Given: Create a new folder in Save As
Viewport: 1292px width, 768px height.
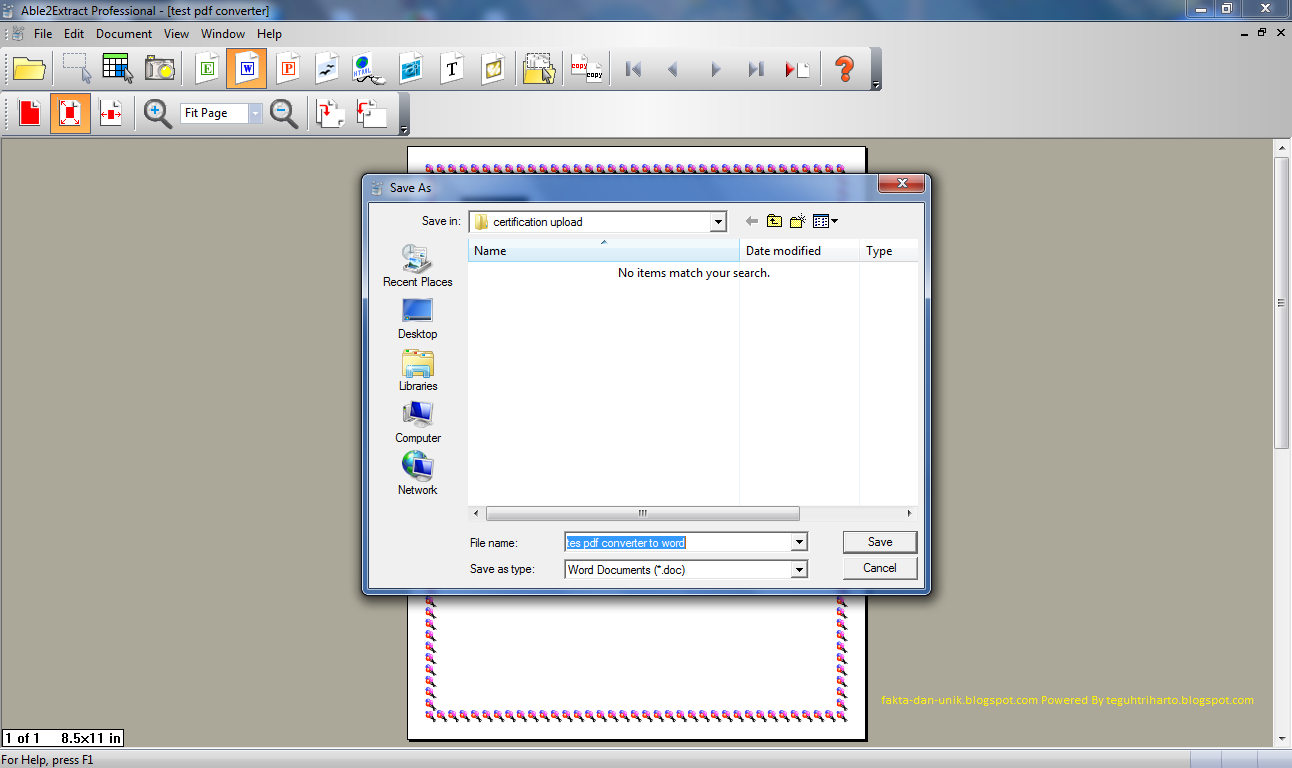Looking at the screenshot, I should click(797, 221).
